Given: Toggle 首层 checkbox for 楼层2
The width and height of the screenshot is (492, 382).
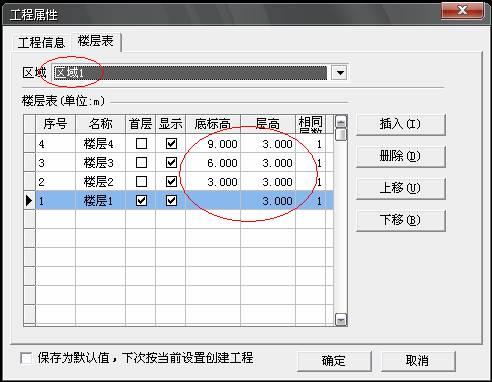Looking at the screenshot, I should (141, 182).
